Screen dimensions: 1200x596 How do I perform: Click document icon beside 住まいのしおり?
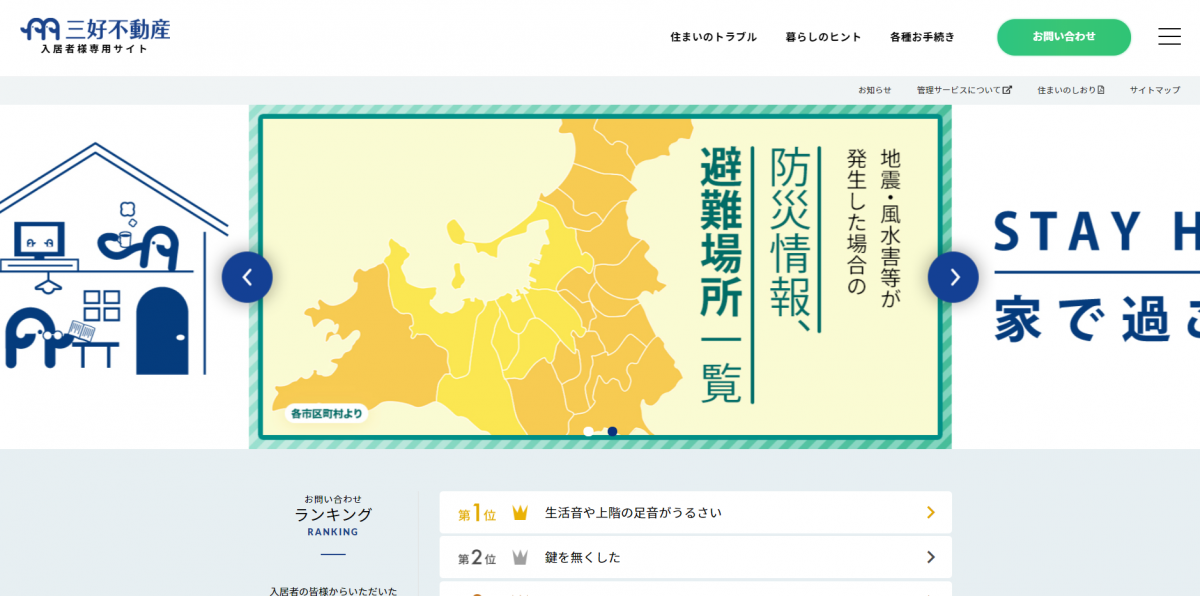1101,90
